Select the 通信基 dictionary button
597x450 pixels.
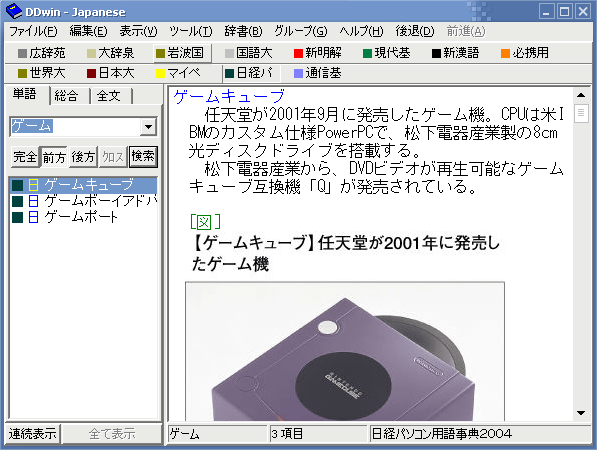tap(318, 73)
